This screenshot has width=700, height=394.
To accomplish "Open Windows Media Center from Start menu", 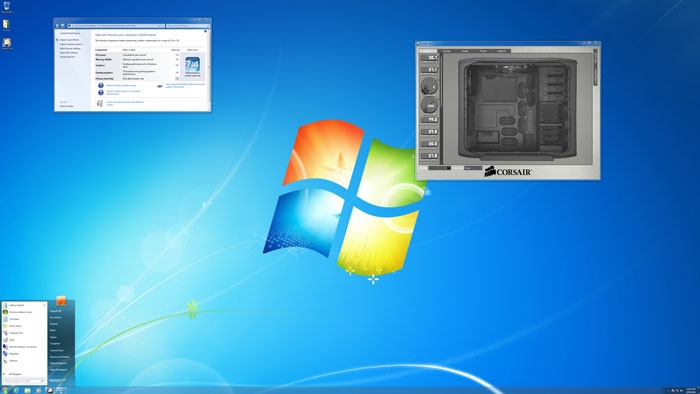I will point(20,312).
